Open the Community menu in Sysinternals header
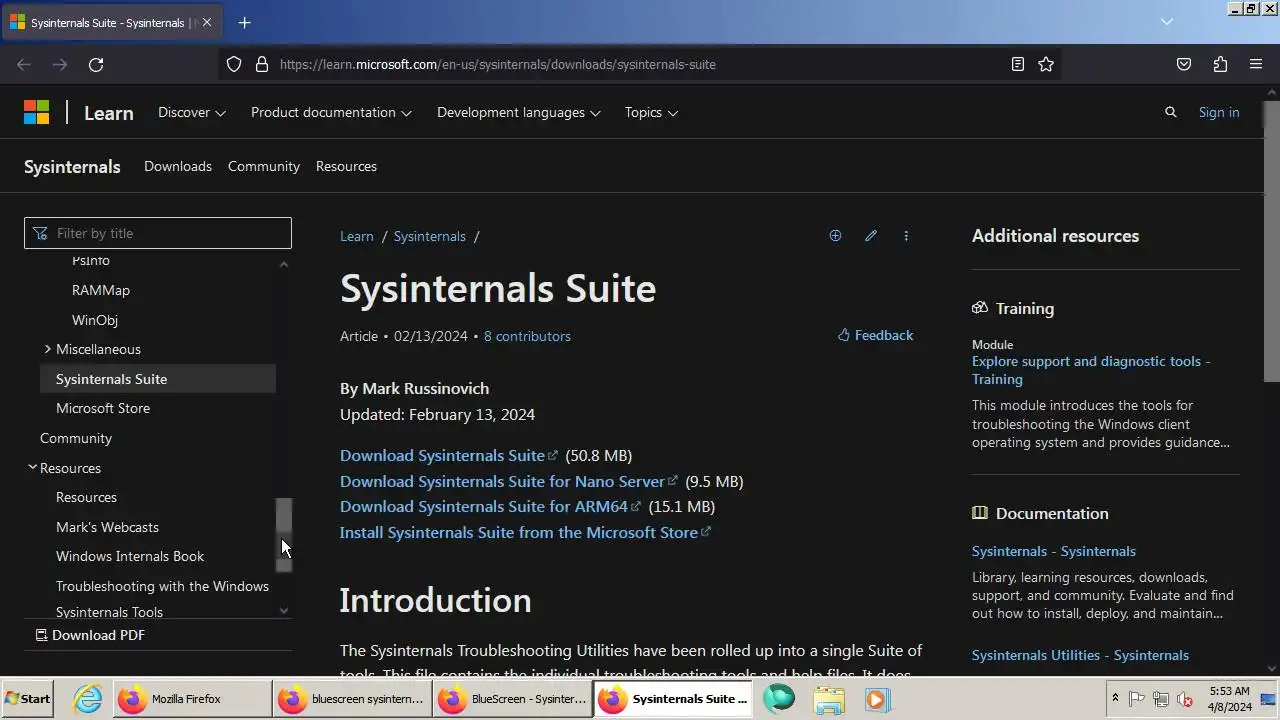Screen dimensions: 1280x720 coord(264,166)
